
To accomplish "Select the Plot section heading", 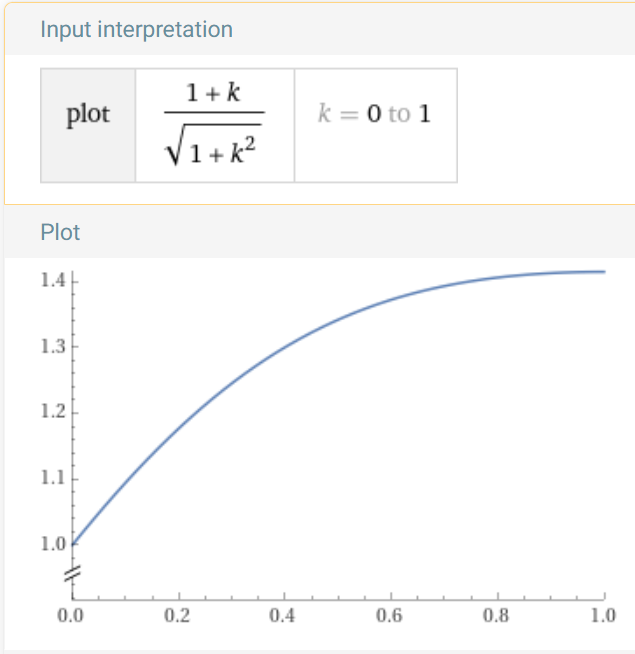I will (x=60, y=232).
